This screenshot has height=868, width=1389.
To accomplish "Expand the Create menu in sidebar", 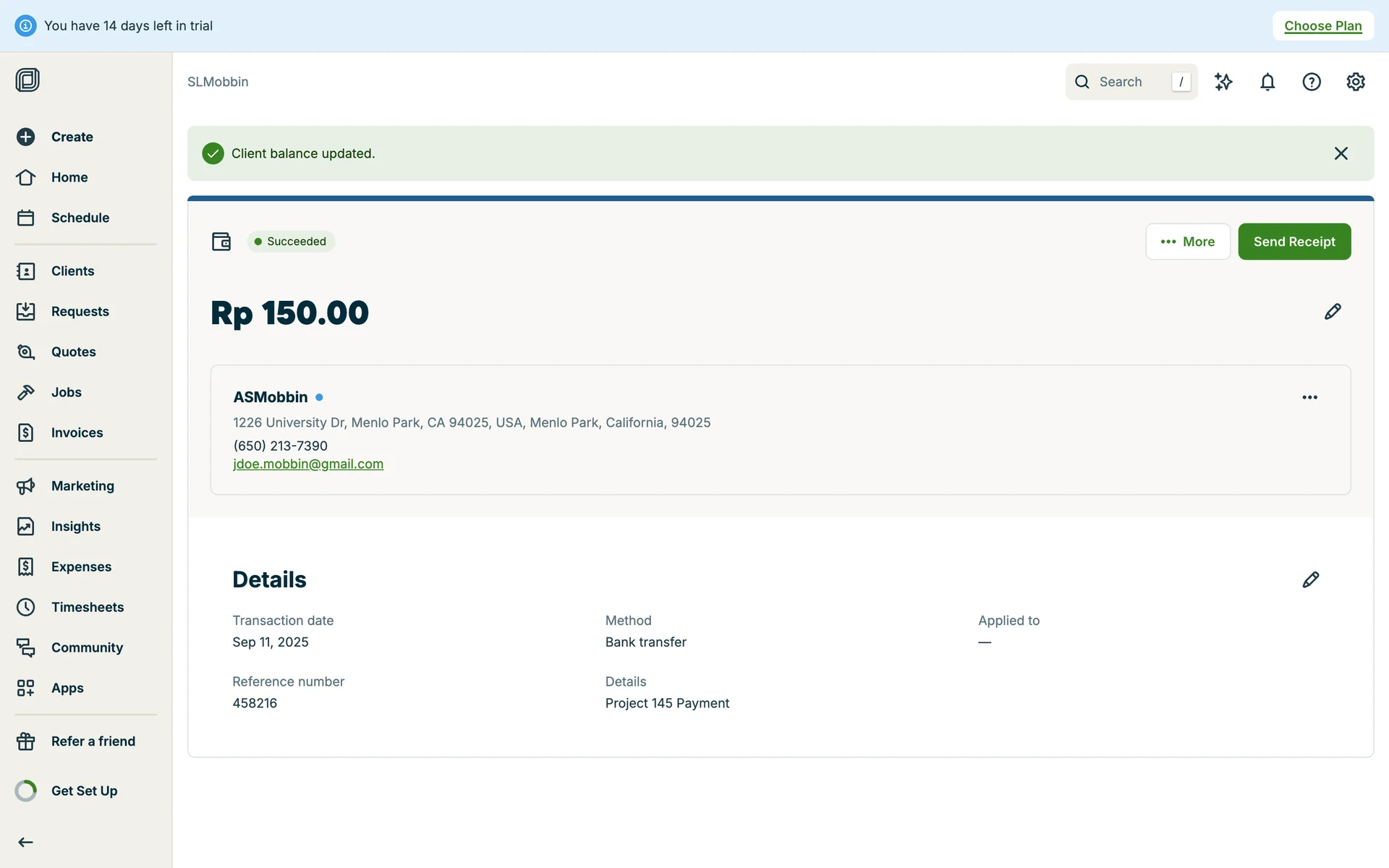I will click(x=72, y=137).
